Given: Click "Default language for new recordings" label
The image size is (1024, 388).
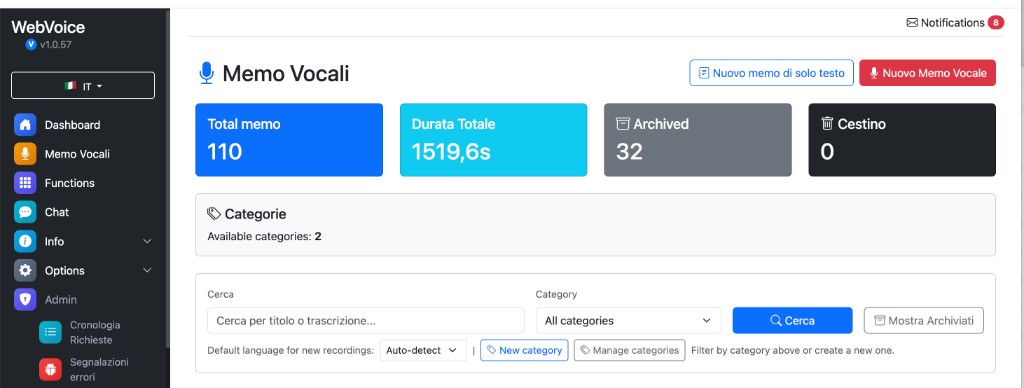Looking at the screenshot, I should pos(291,350).
